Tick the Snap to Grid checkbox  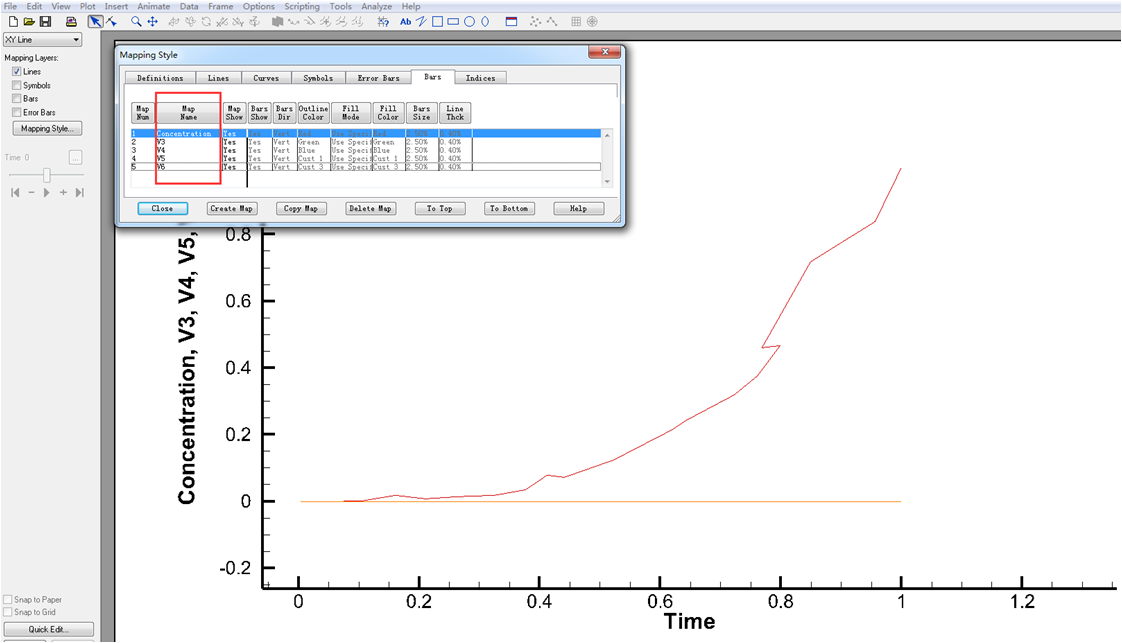(x=8, y=612)
